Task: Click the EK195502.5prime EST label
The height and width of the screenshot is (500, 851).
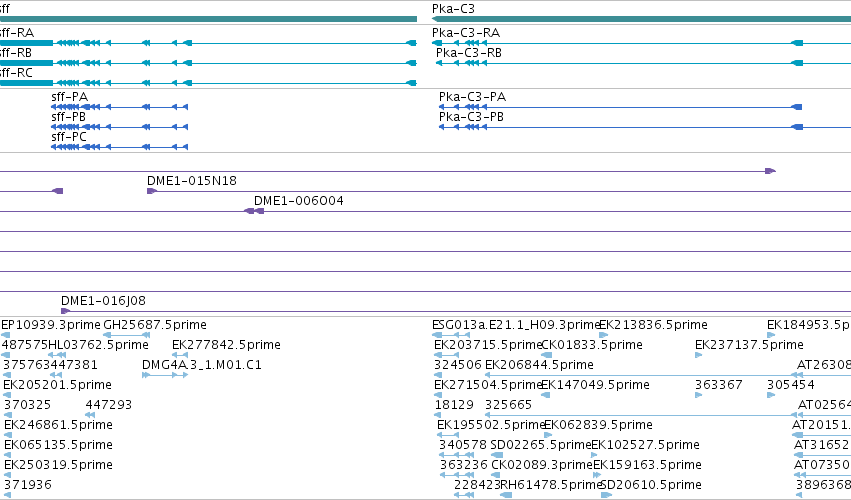Action: pyautogui.click(x=491, y=425)
